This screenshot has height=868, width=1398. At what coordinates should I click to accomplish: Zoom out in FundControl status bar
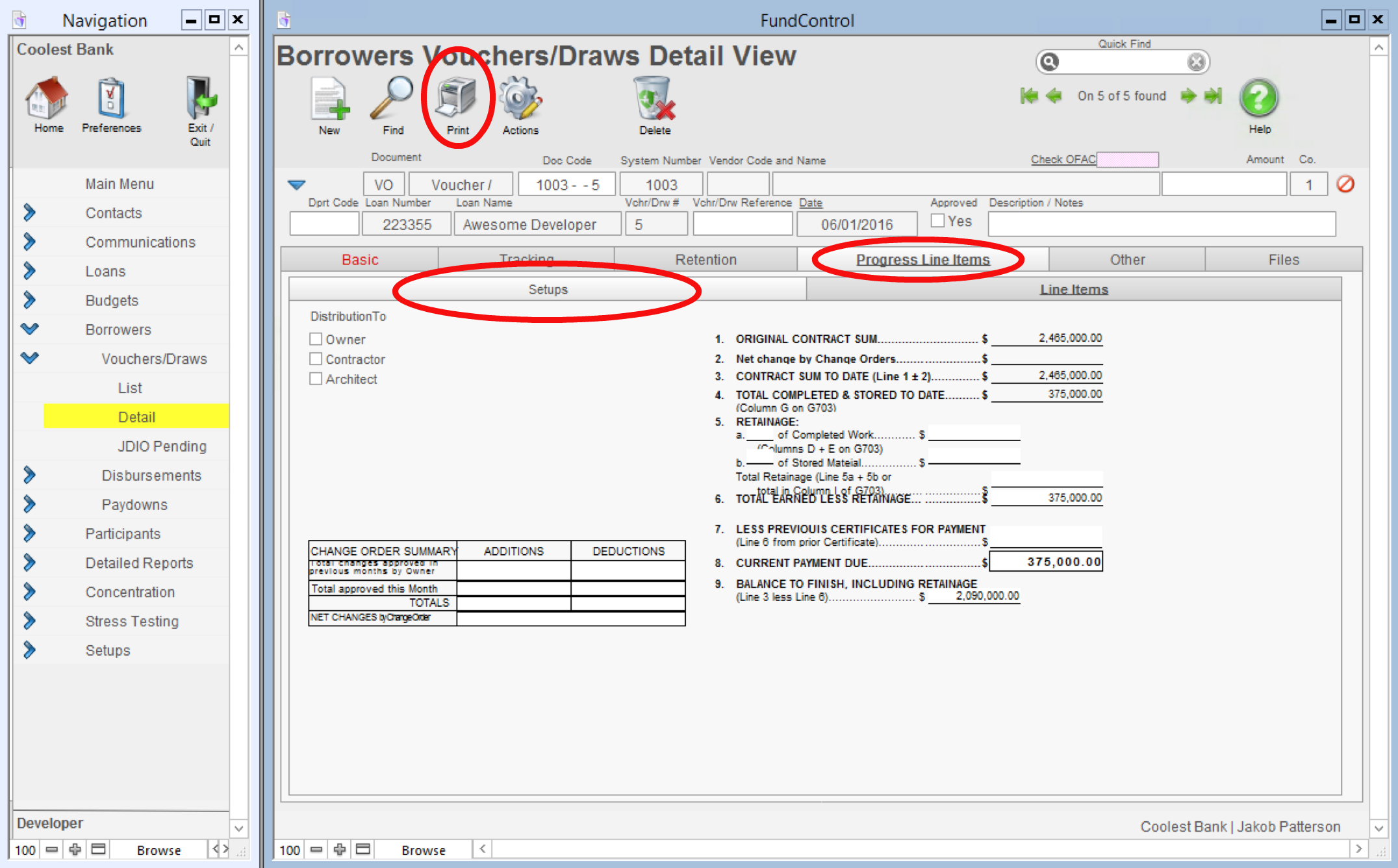316,849
